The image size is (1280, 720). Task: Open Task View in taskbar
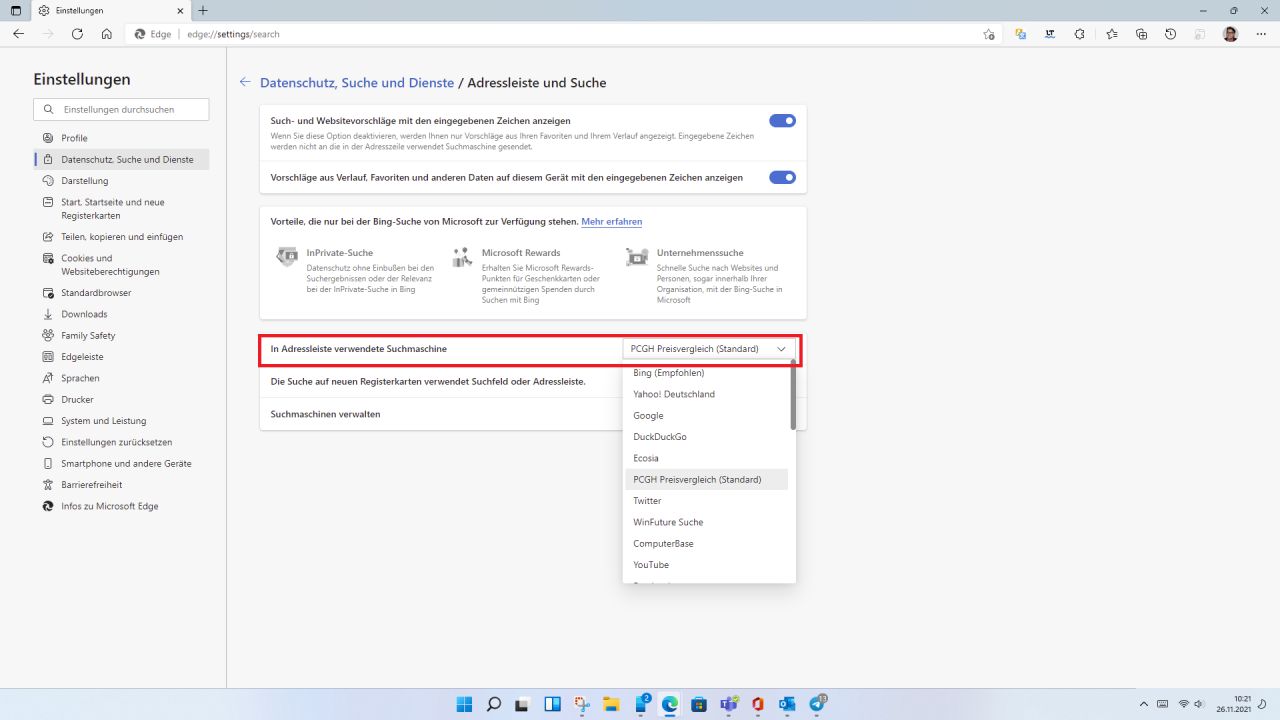coord(523,704)
